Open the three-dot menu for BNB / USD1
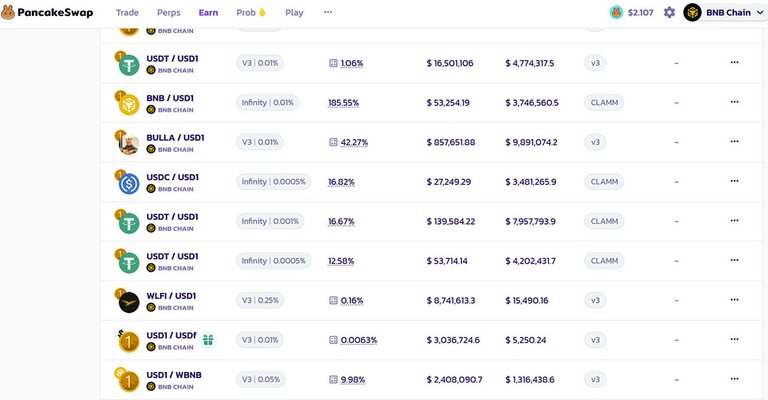This screenshot has width=768, height=400. [734, 102]
